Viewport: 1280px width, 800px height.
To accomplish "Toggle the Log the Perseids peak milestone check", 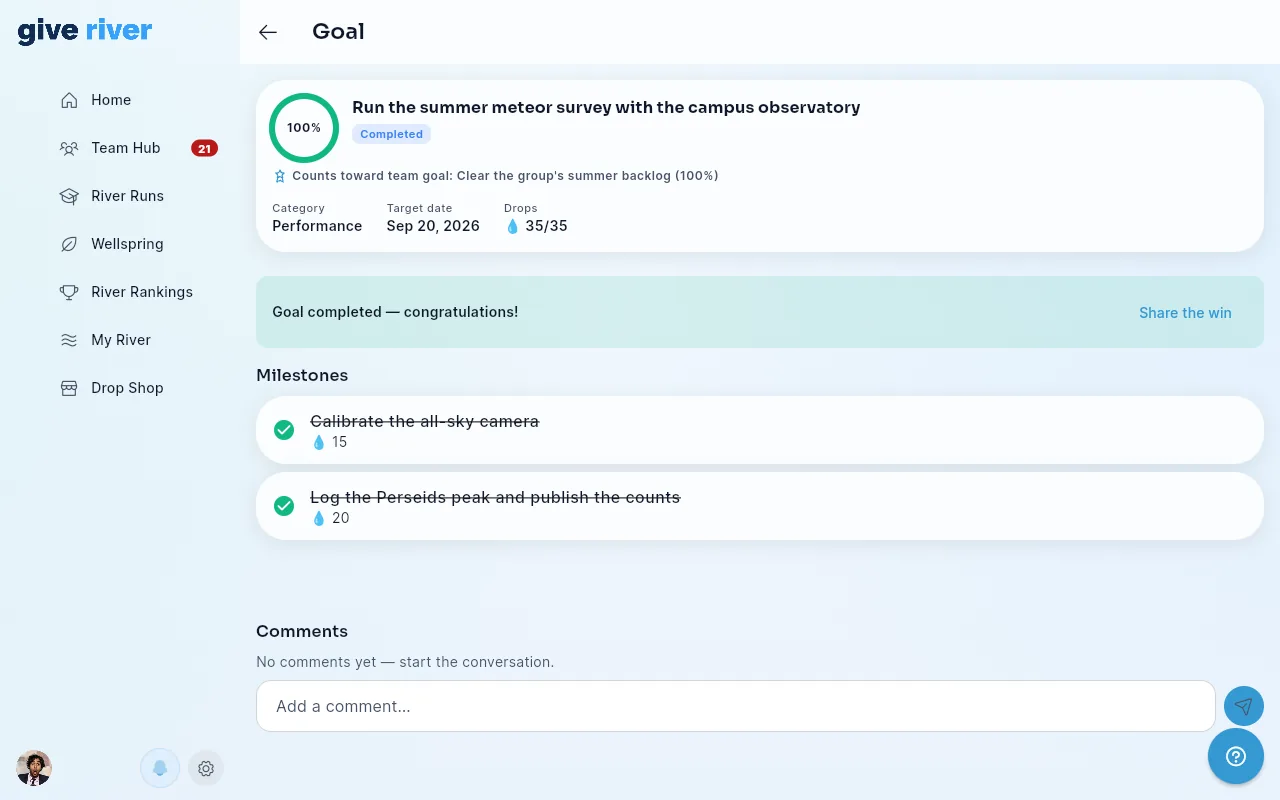I will tap(284, 506).
